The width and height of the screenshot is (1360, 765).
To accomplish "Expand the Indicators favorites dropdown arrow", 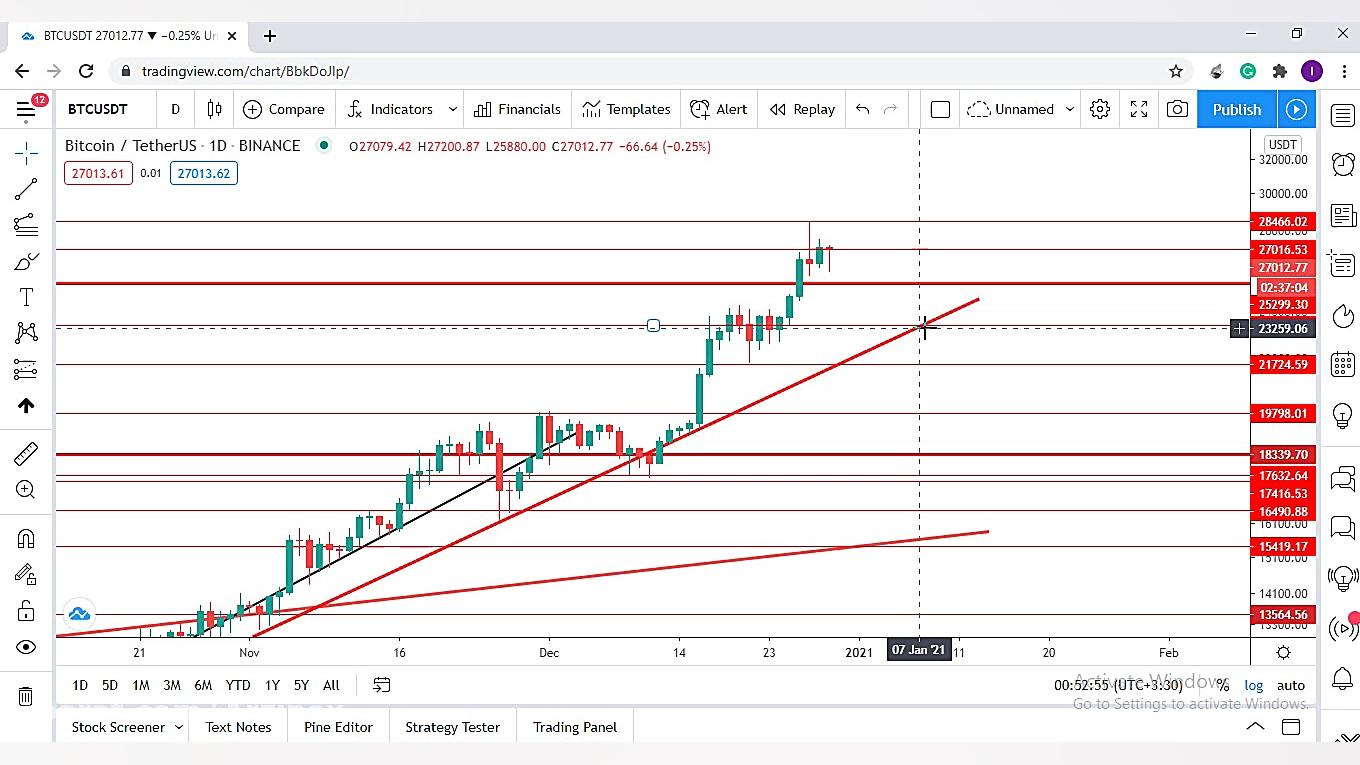I will [x=453, y=109].
